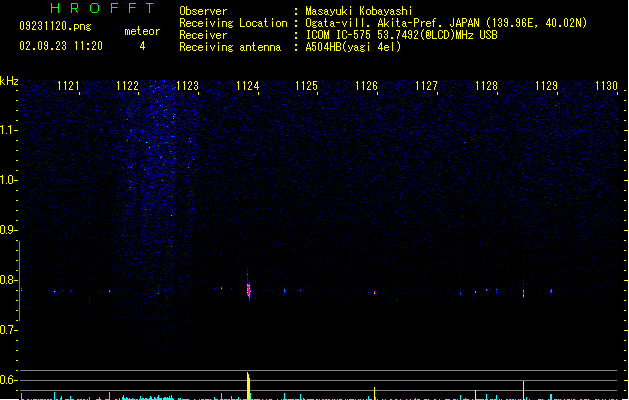The image size is (629, 400).
Task: Click the 'meteor' label
Action: click(142, 31)
